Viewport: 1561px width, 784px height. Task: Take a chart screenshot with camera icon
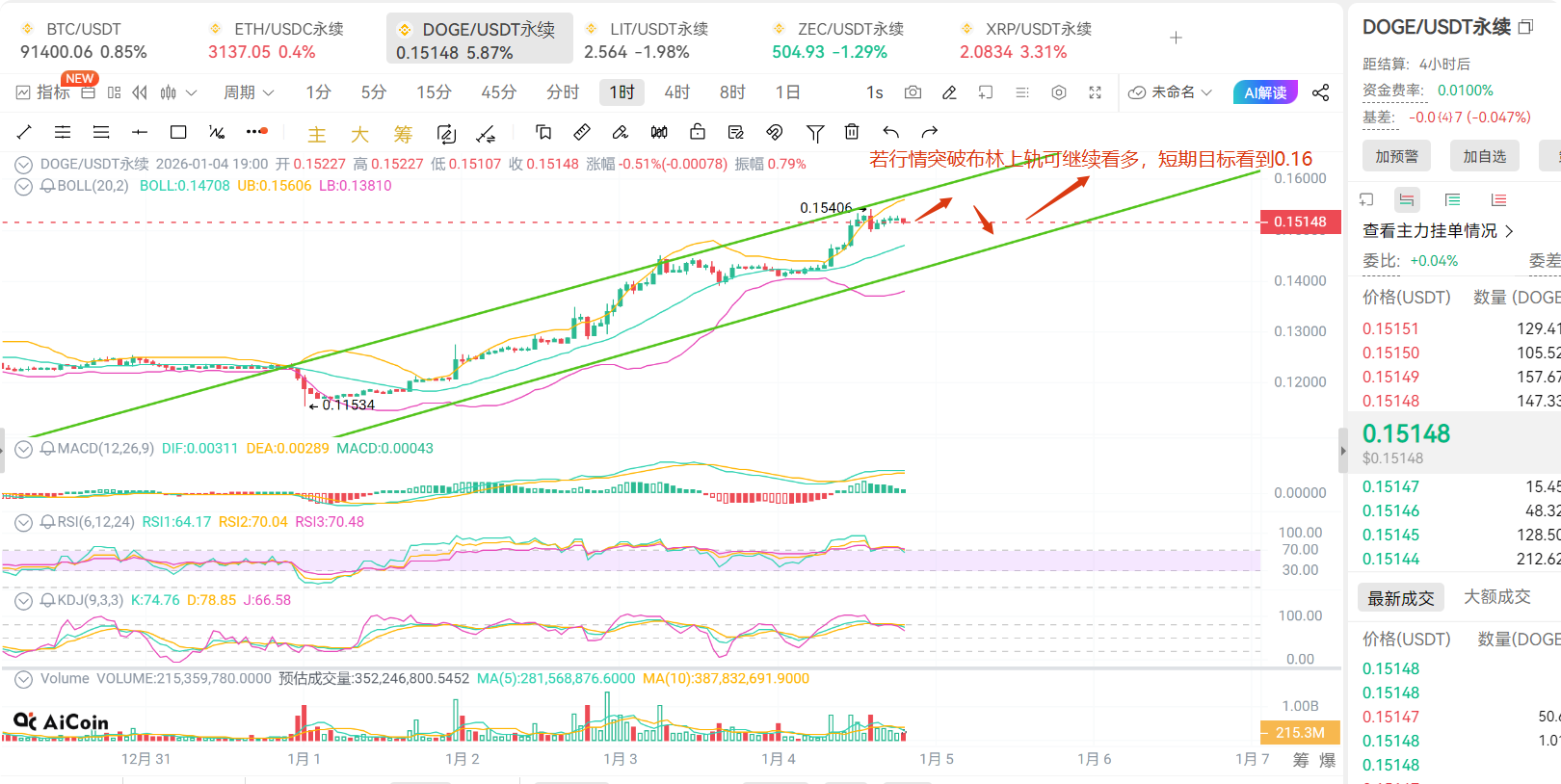[913, 92]
